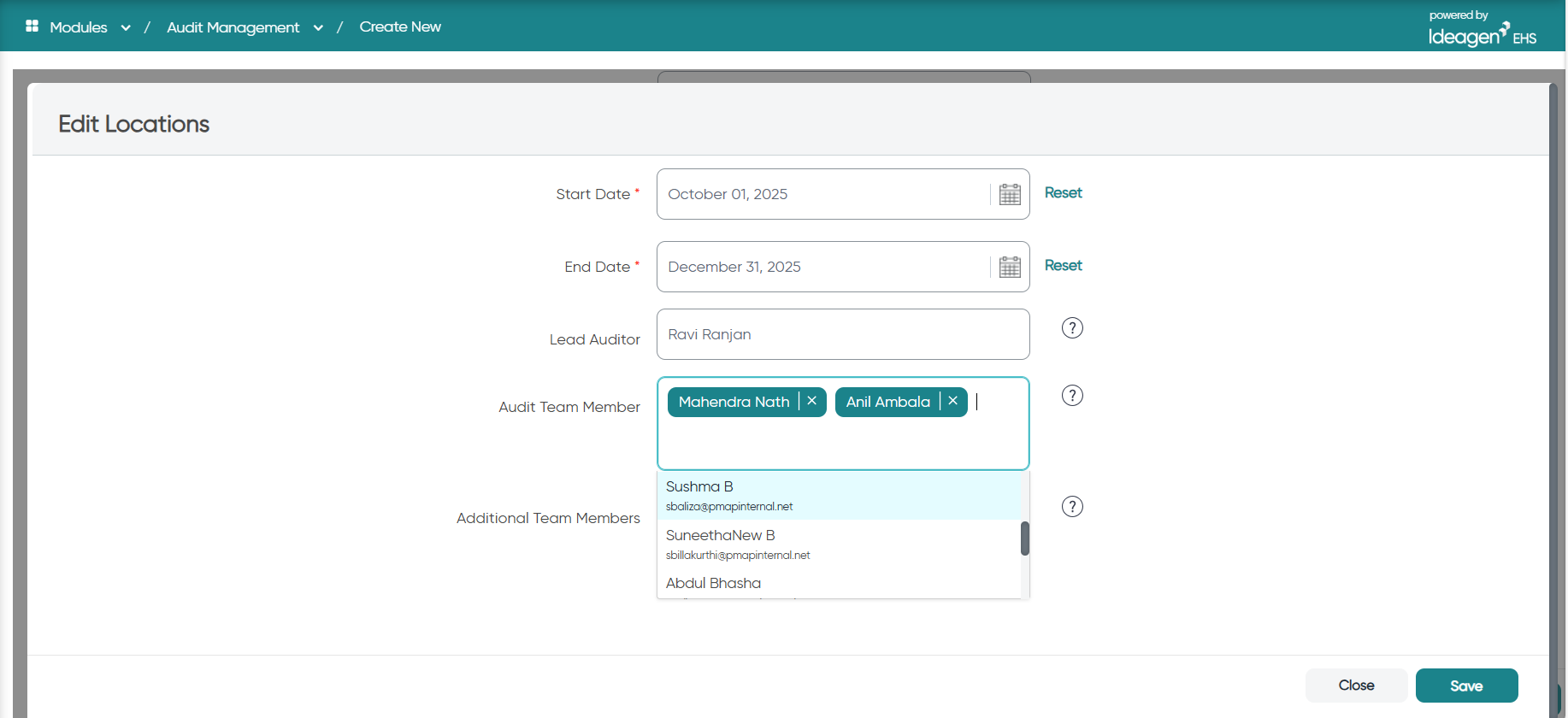Click the Lead Auditor input field
Screen dimensions: 1568x718
tap(843, 334)
